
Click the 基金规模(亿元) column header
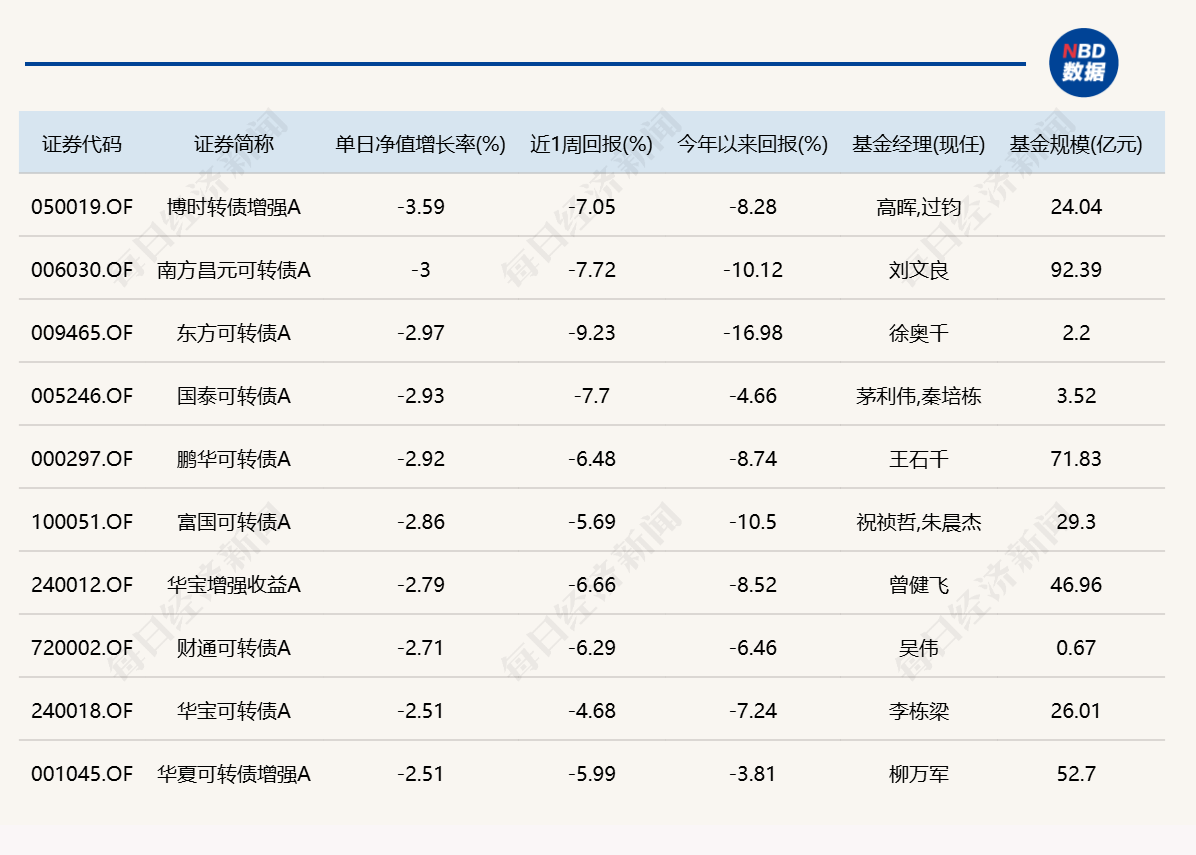(x=1075, y=144)
